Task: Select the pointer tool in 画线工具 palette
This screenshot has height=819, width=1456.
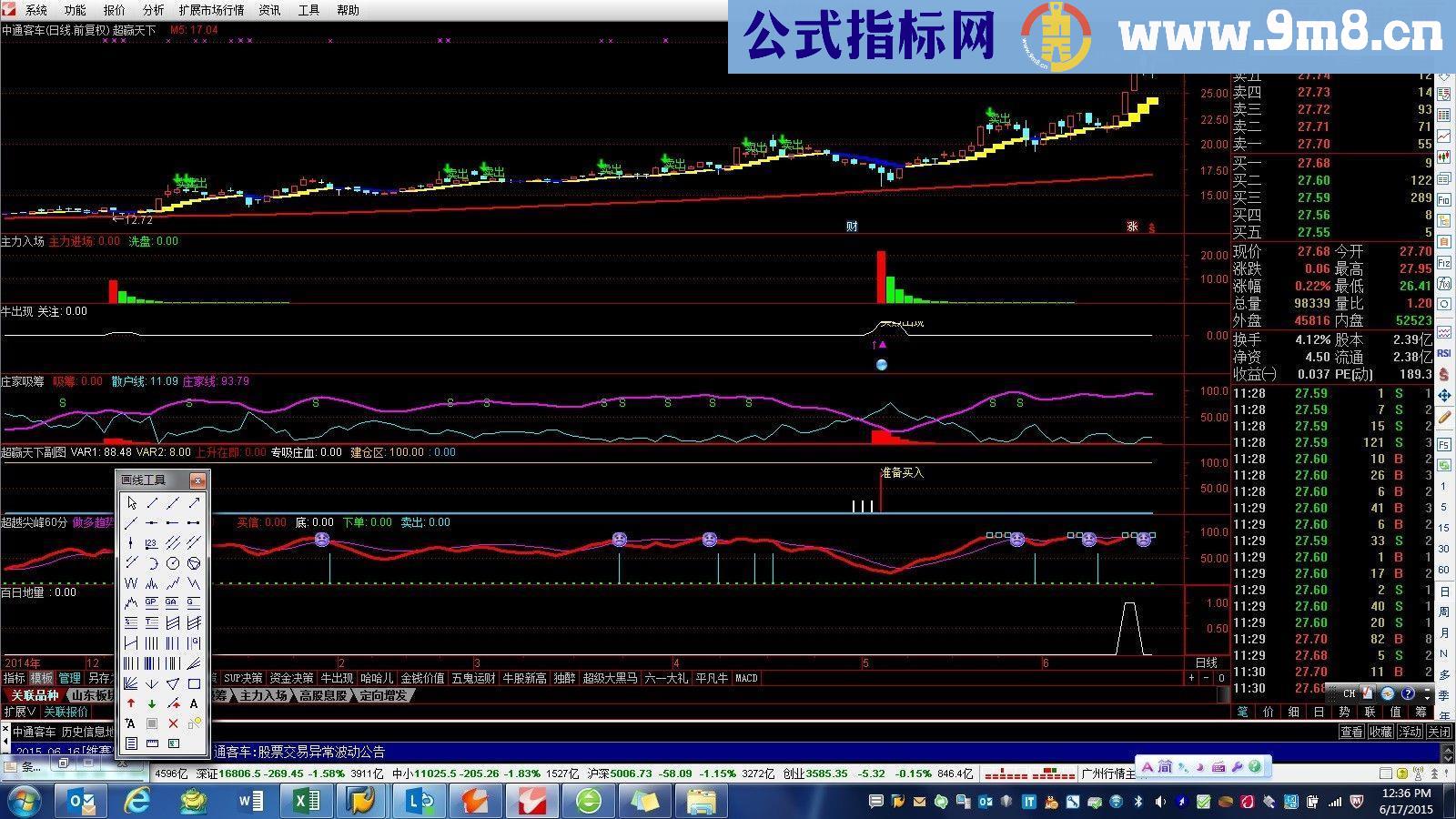Action: click(132, 503)
